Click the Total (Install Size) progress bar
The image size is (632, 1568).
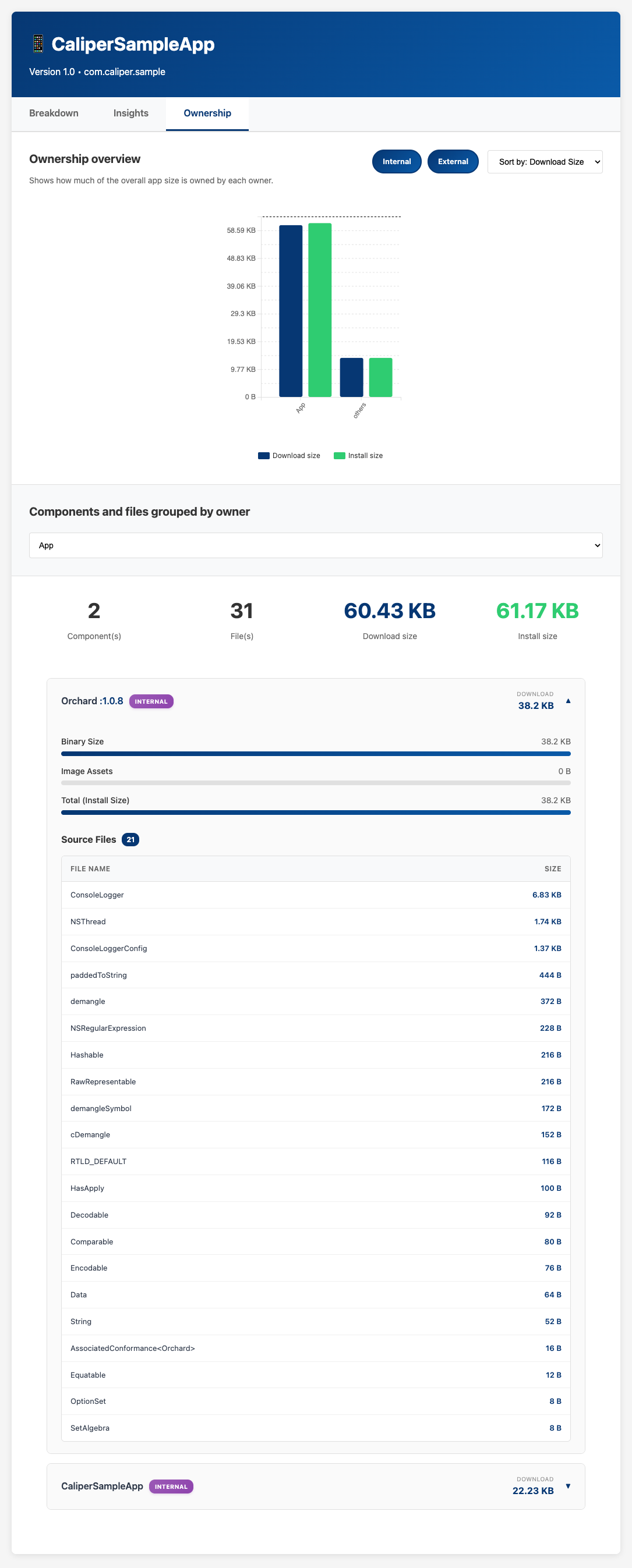pos(316,812)
